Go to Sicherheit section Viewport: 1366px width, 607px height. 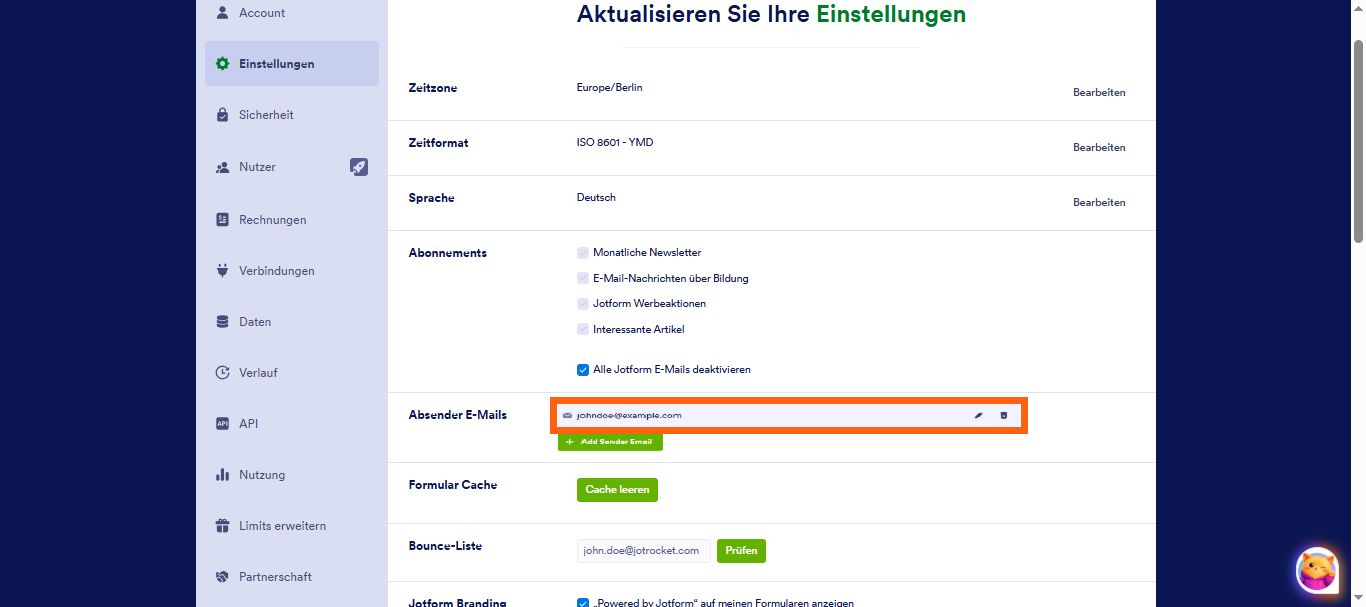292,115
